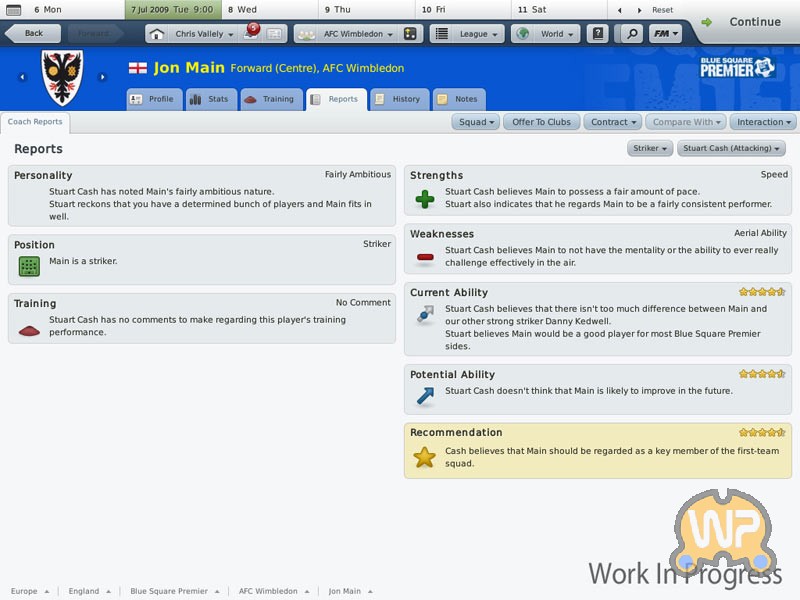Viewport: 800px width, 600px height.
Task: Select 8 Wed in the calendar bar
Action: tap(270, 10)
